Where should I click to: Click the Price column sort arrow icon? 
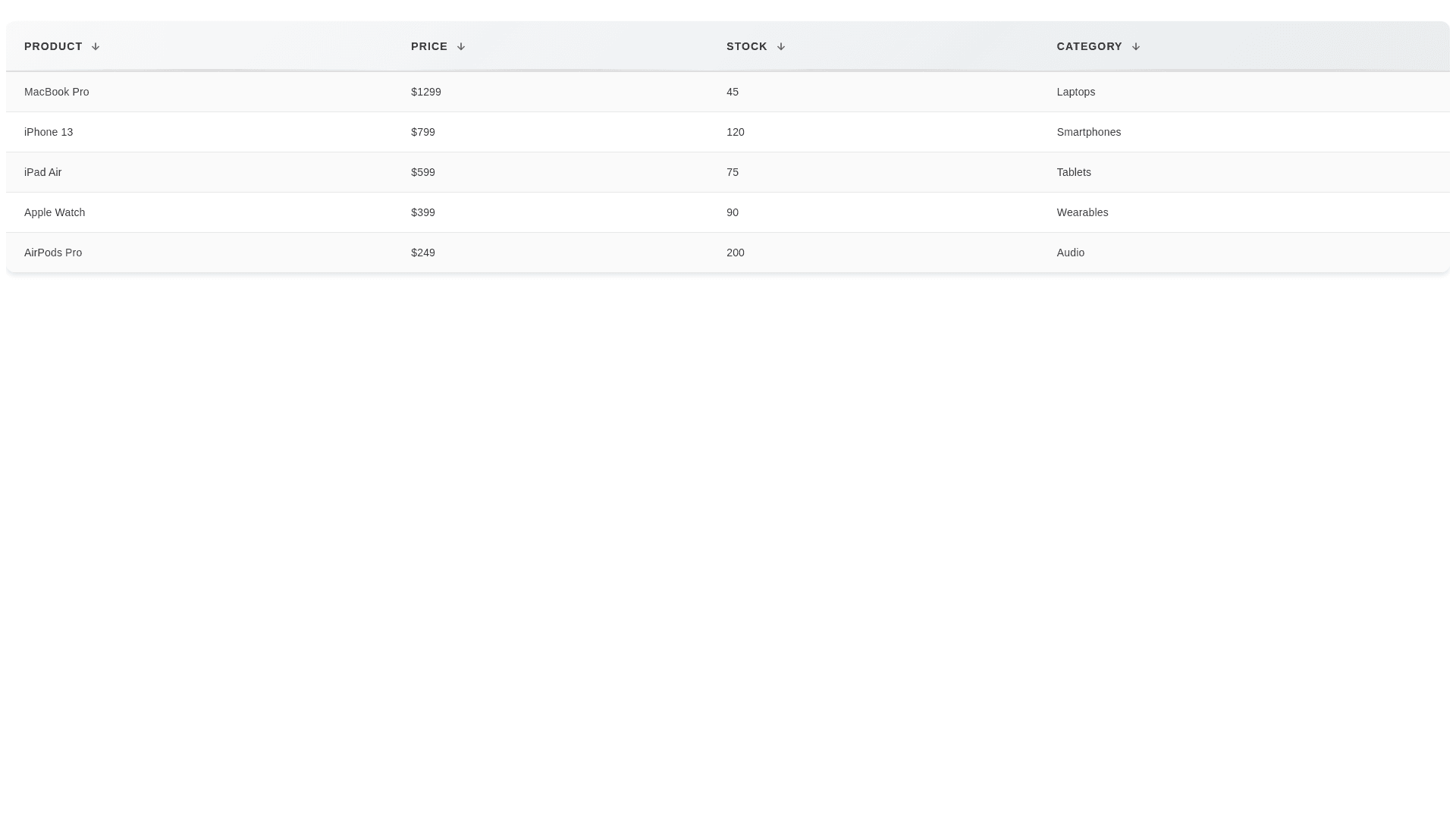pyautogui.click(x=460, y=47)
